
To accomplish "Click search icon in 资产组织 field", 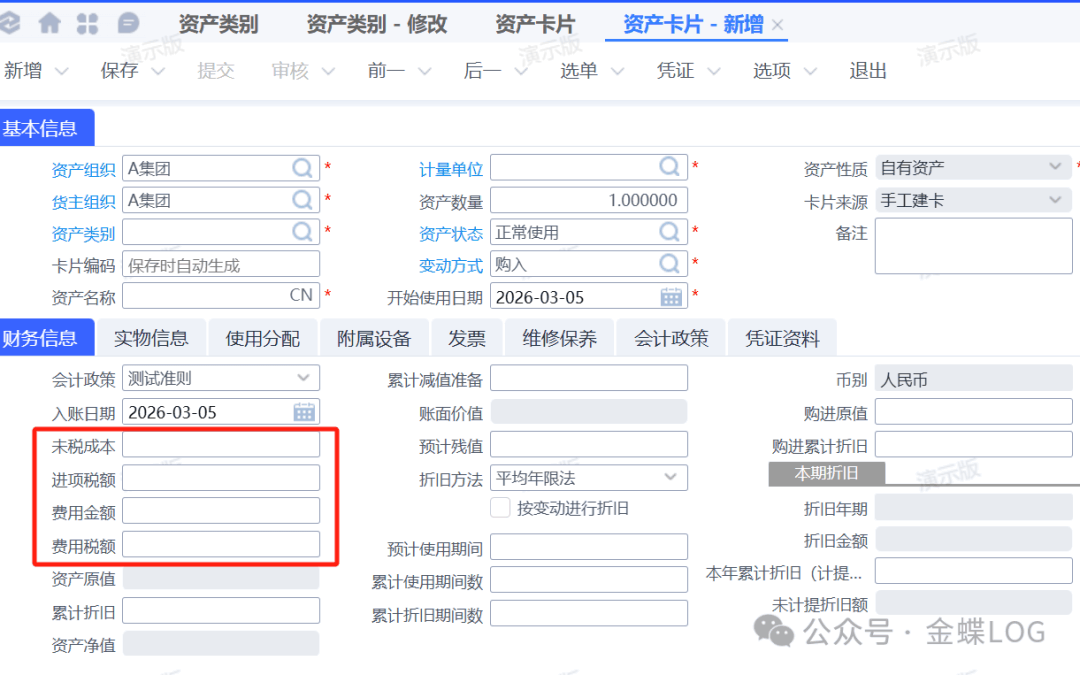I will tap(303, 168).
